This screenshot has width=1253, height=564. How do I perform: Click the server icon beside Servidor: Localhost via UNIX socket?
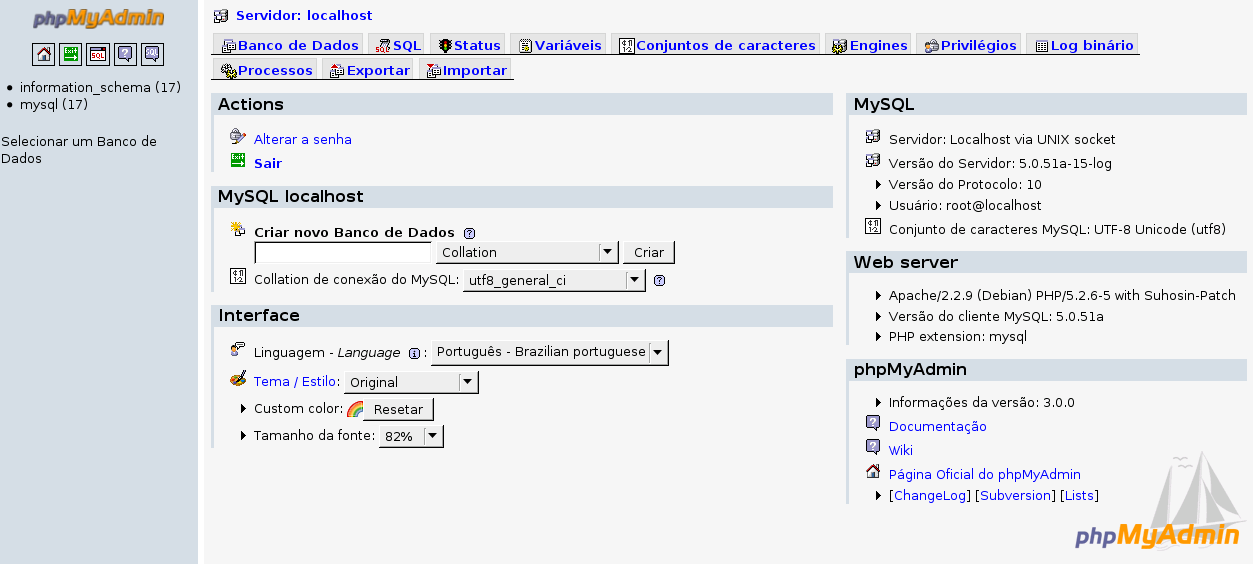[x=873, y=137]
